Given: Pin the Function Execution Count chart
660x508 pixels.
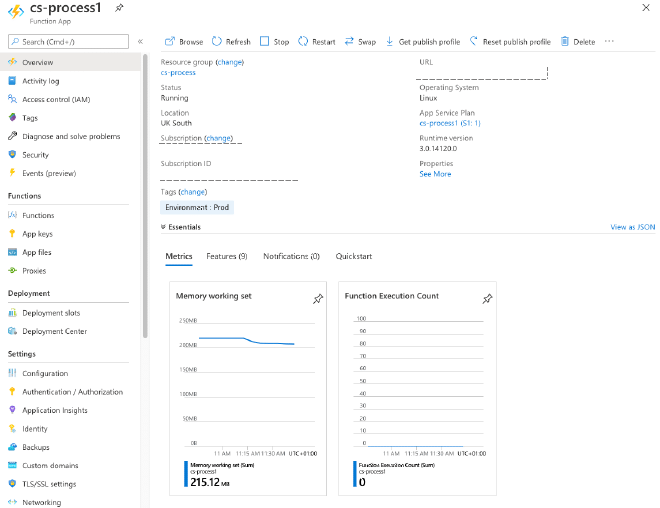Looking at the screenshot, I should click(487, 299).
